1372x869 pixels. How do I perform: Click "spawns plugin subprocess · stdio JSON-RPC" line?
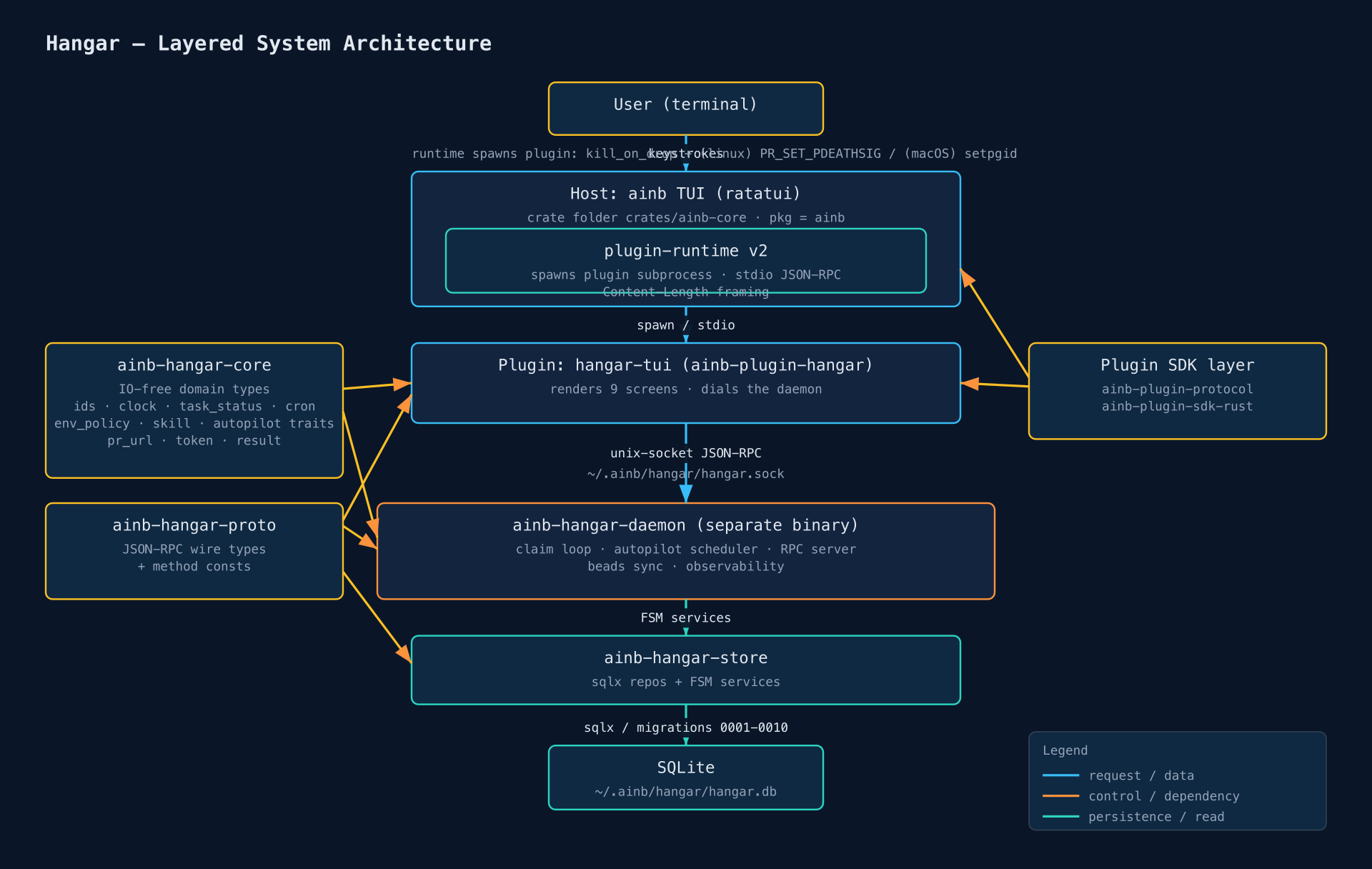(x=686, y=275)
